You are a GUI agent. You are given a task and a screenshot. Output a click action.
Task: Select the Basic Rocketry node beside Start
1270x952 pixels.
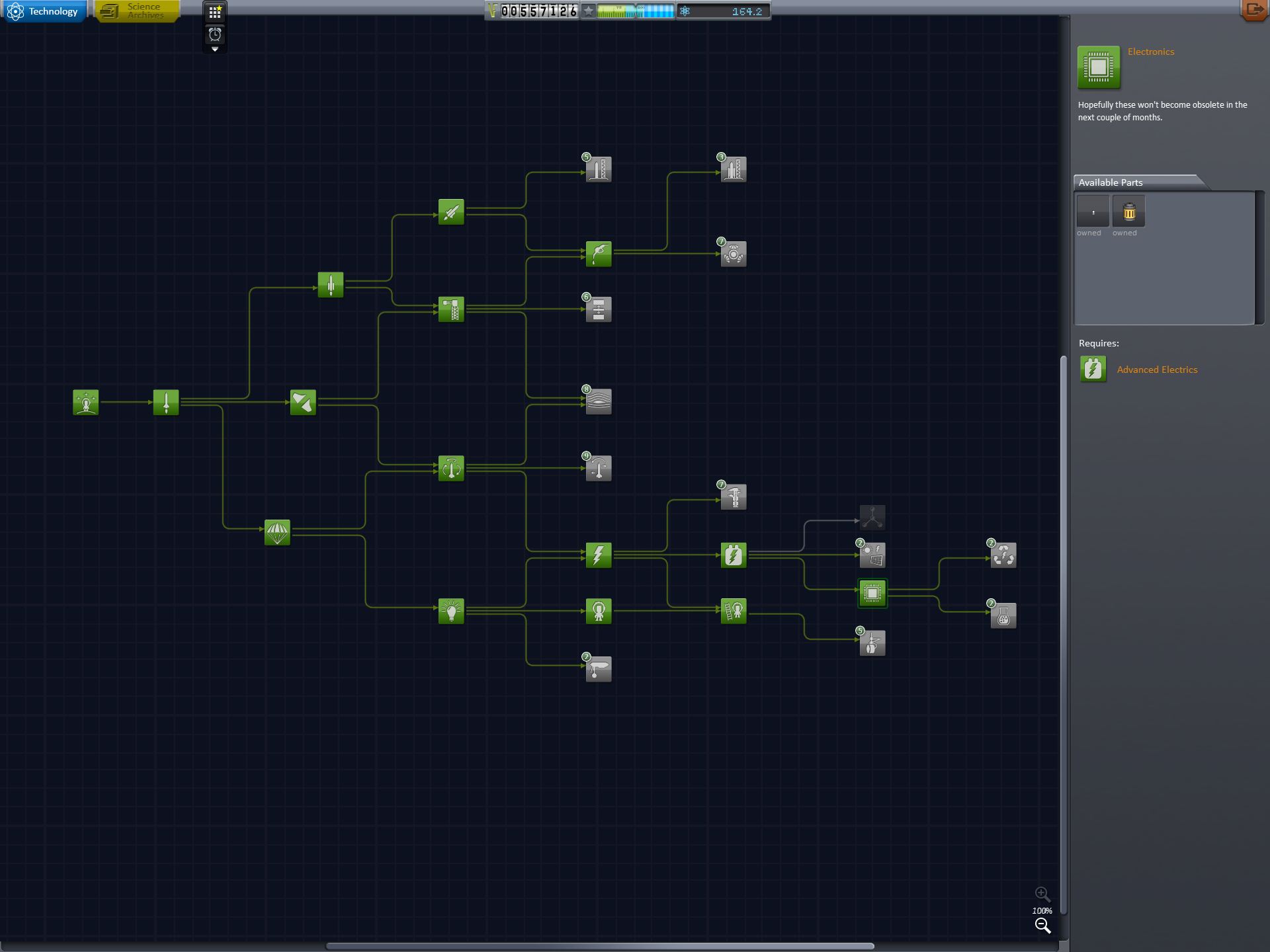(x=166, y=402)
